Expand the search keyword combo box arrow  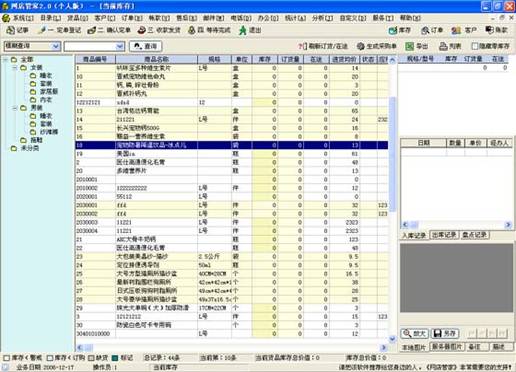tap(120, 46)
